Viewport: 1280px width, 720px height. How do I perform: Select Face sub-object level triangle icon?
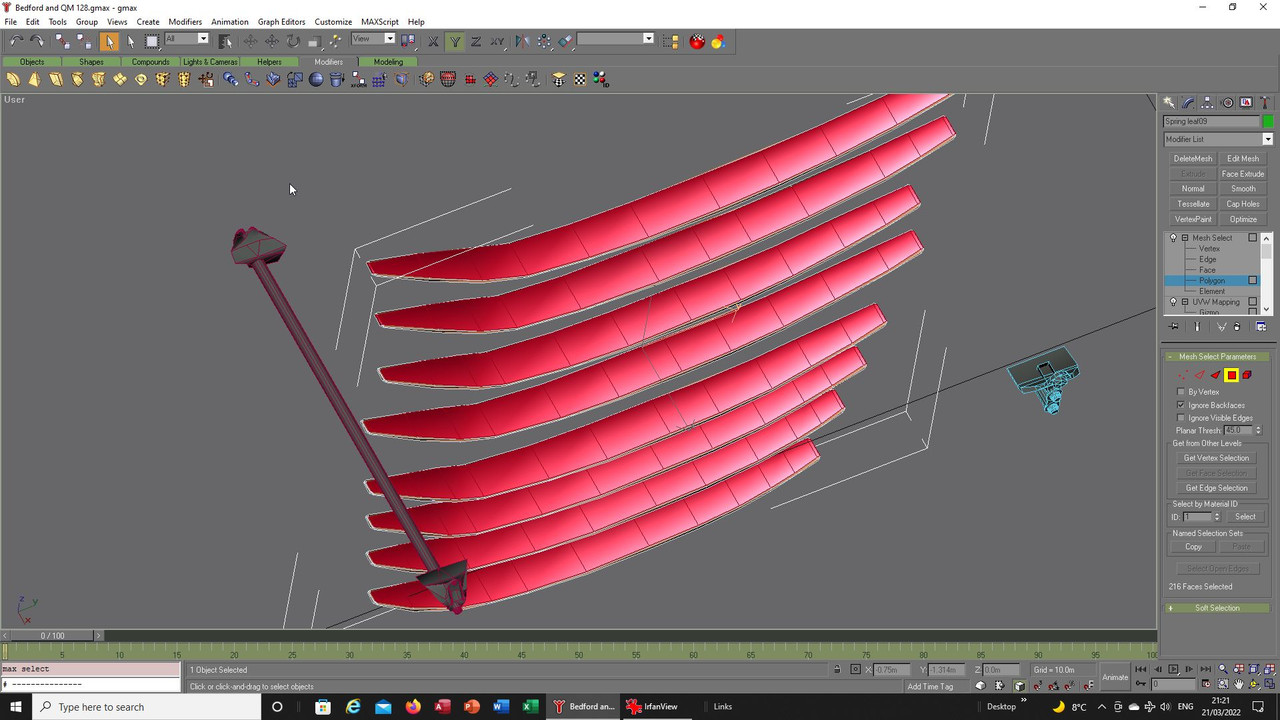[x=1215, y=375]
